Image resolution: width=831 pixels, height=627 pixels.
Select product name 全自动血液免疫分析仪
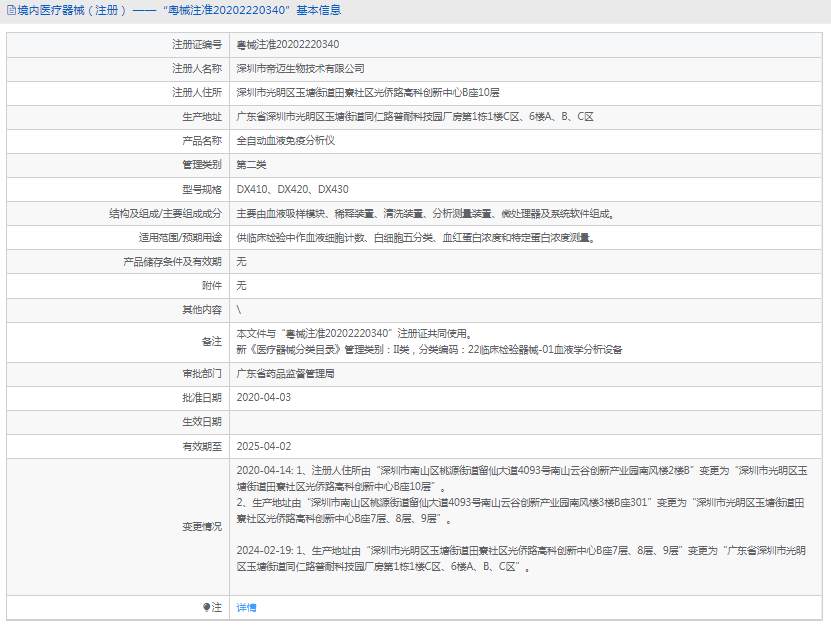[286, 141]
